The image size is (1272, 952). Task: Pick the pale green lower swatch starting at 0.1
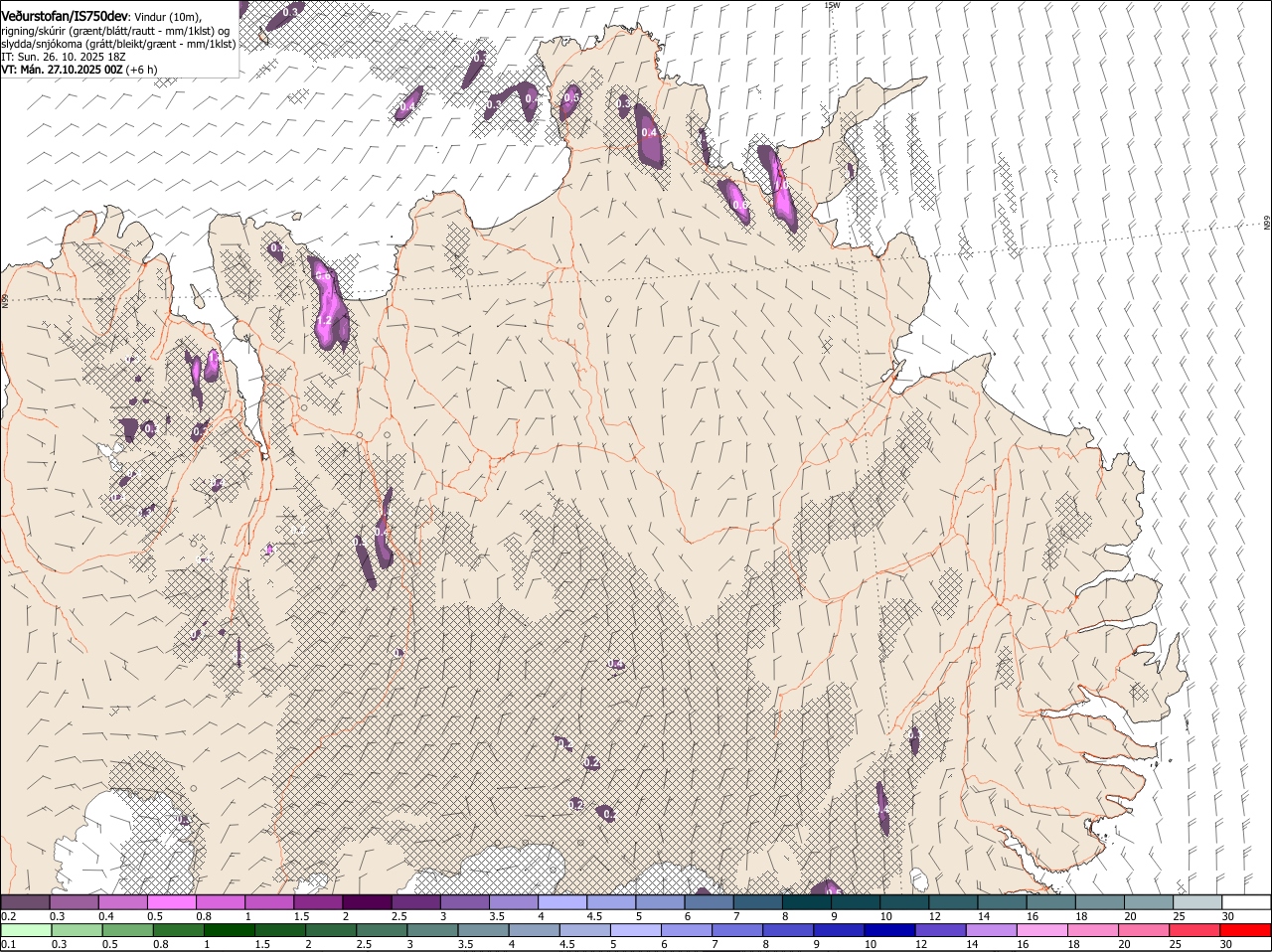[x=26, y=930]
